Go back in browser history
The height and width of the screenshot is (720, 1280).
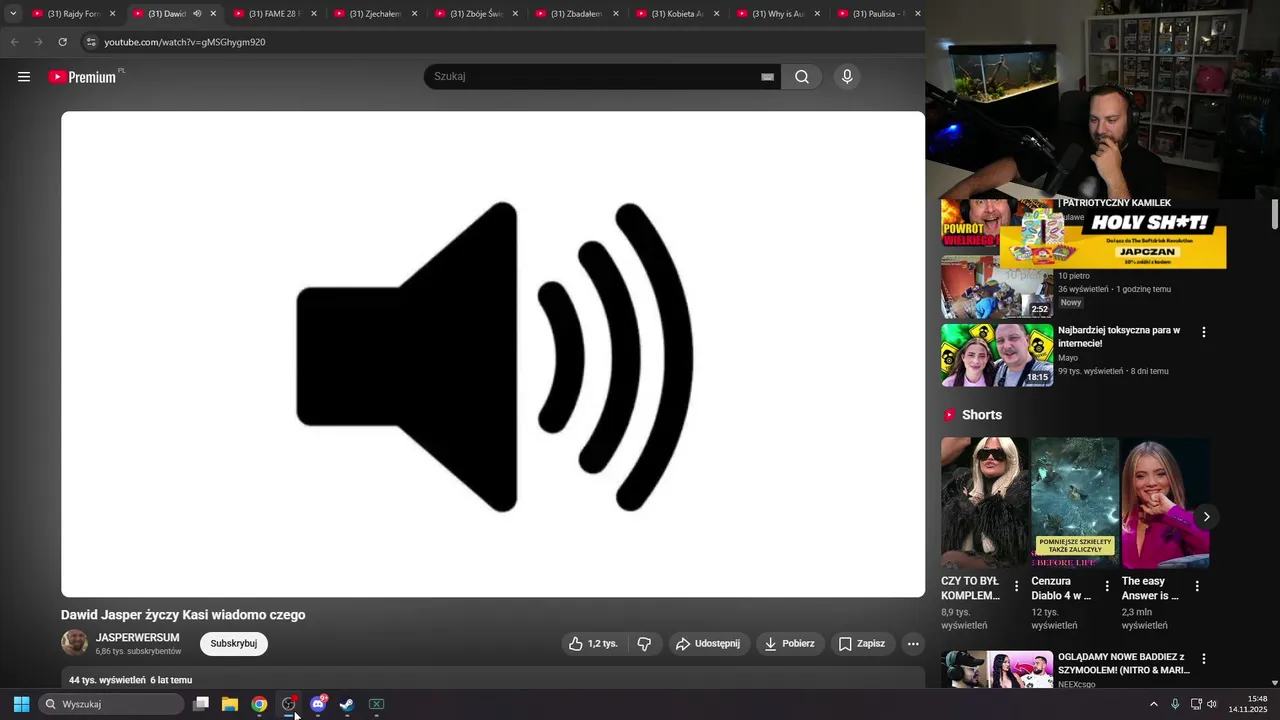coord(14,42)
